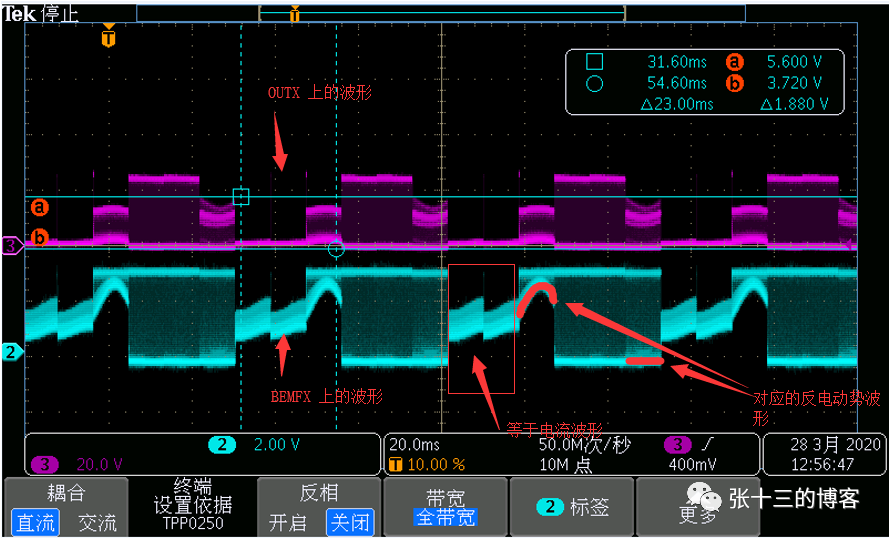Click the 10M 点 record length readout
The width and height of the screenshot is (889, 538).
click(x=565, y=465)
